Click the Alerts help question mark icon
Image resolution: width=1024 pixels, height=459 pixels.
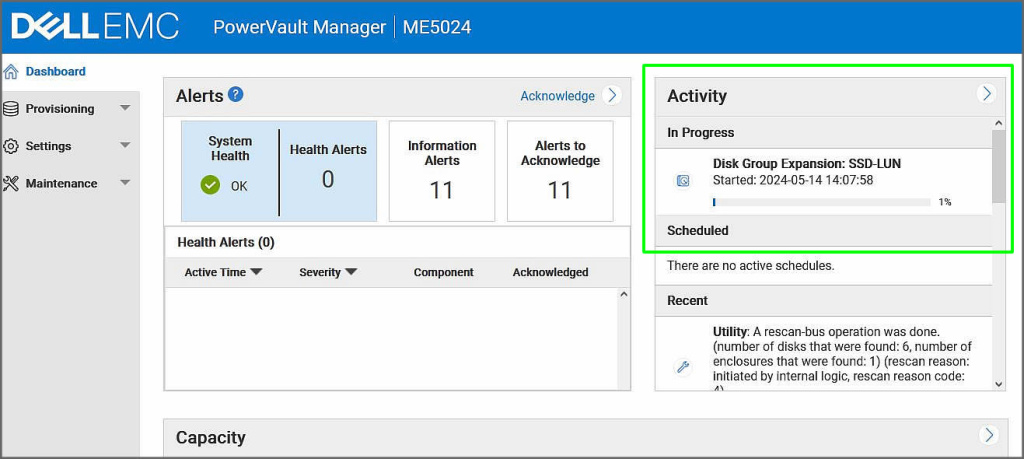(x=236, y=95)
